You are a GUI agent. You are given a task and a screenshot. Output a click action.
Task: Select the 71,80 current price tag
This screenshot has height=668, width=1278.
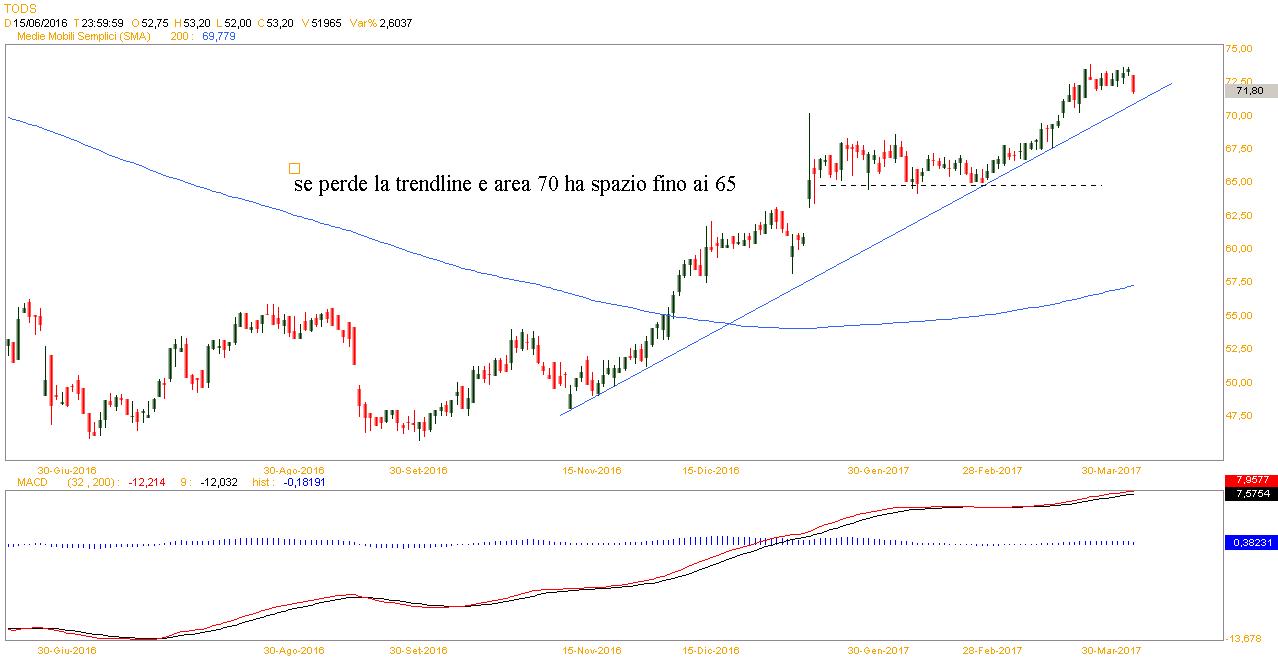(x=1250, y=91)
